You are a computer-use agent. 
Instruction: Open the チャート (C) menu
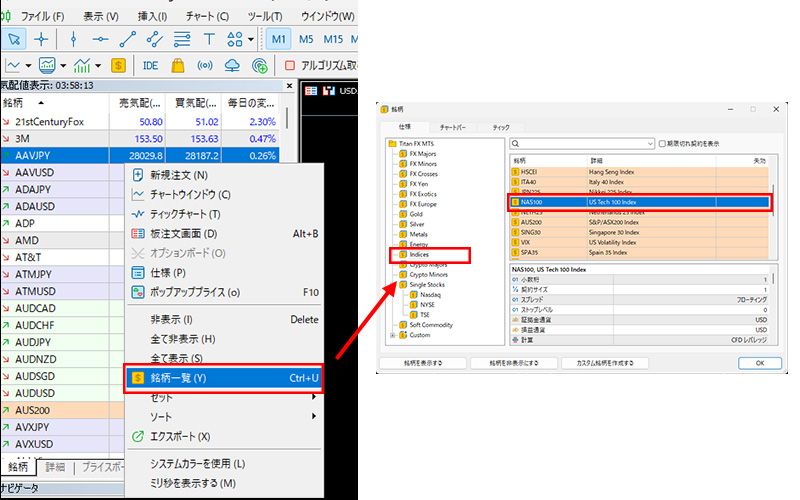207,16
